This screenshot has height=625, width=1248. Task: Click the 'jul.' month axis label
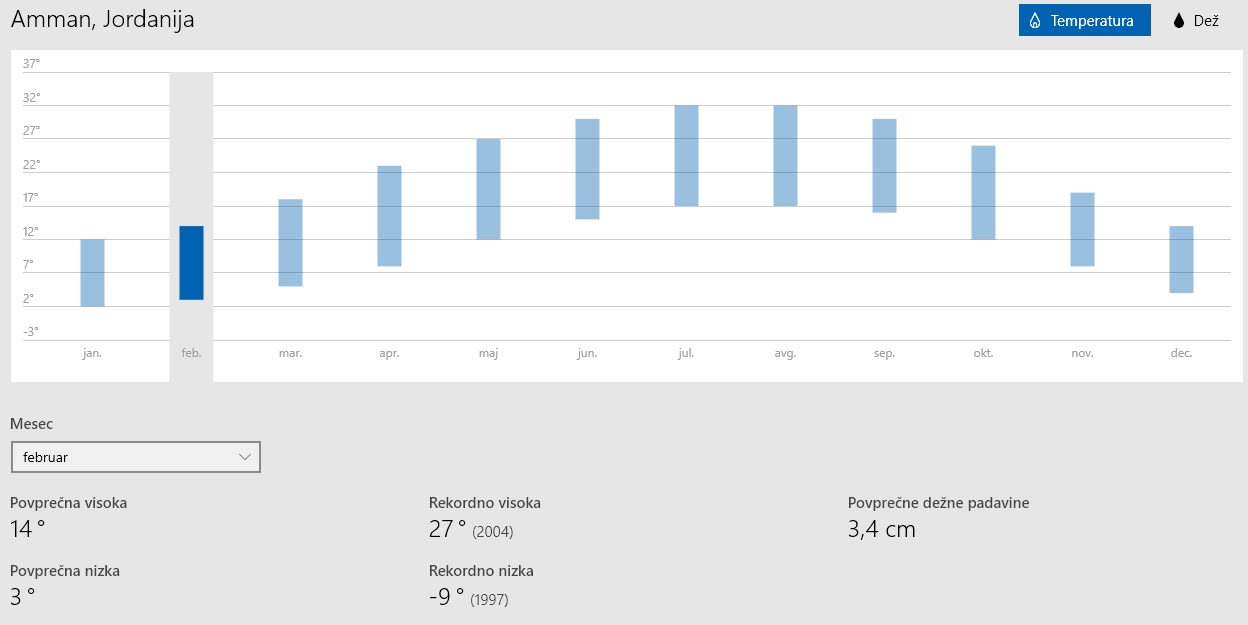pos(686,353)
